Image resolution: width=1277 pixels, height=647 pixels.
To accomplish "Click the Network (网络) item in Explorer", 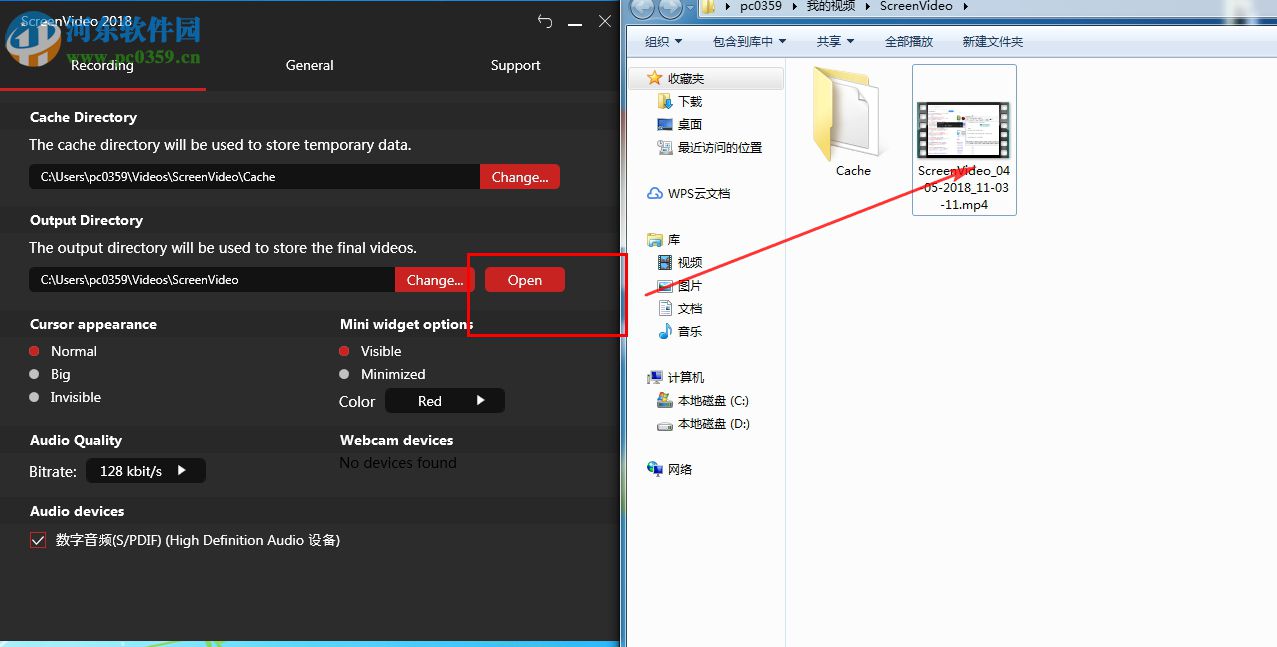I will [670, 469].
